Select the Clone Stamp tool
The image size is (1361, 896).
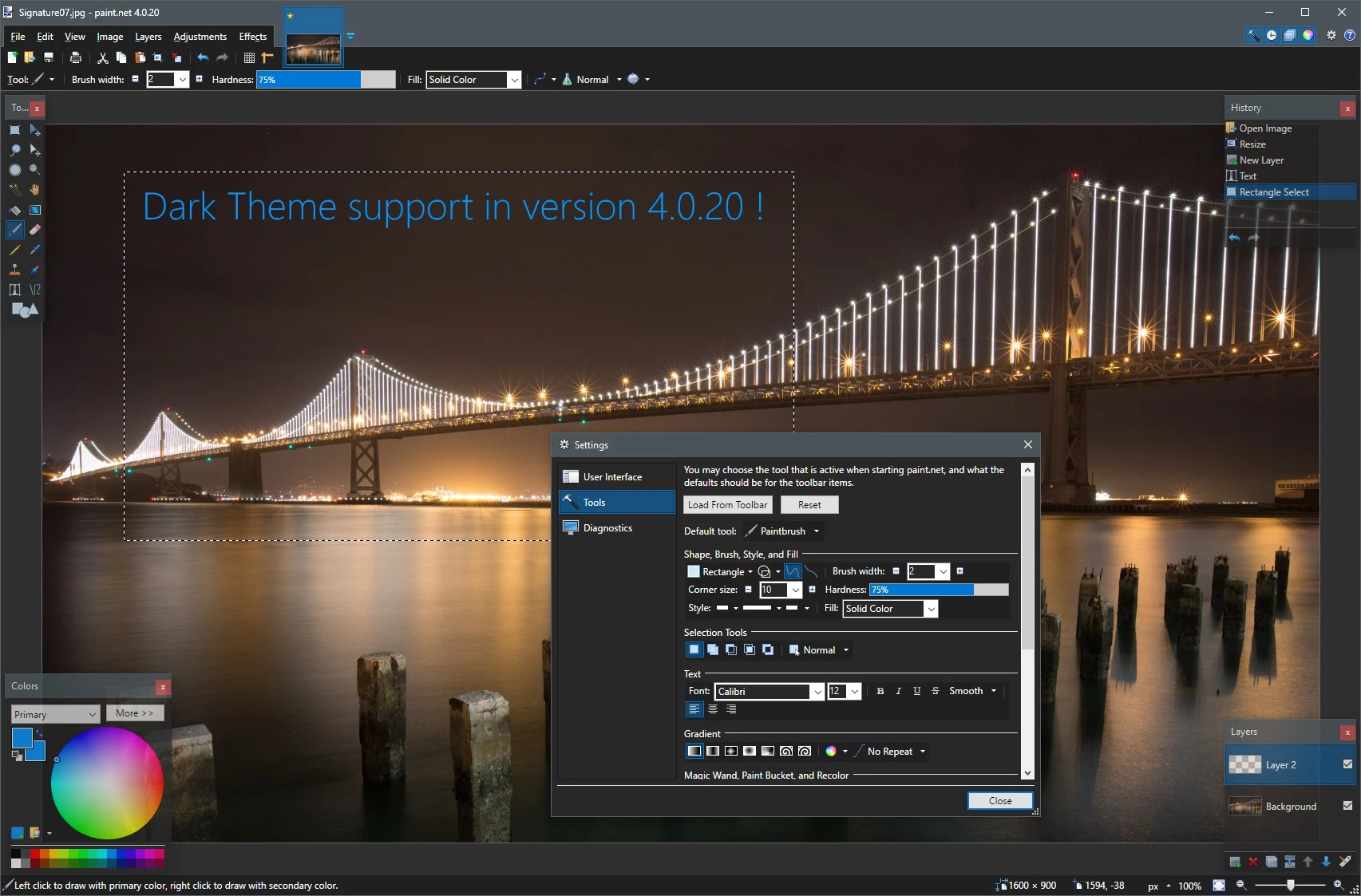pos(14,269)
